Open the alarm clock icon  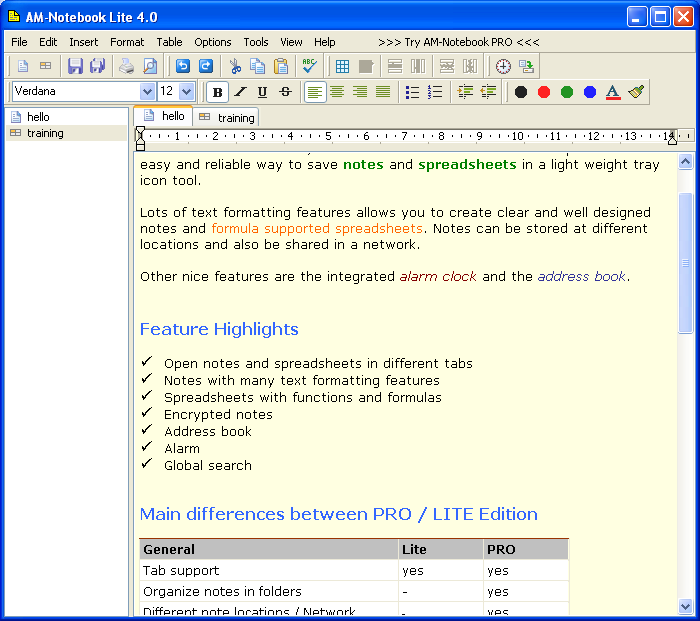tap(502, 66)
